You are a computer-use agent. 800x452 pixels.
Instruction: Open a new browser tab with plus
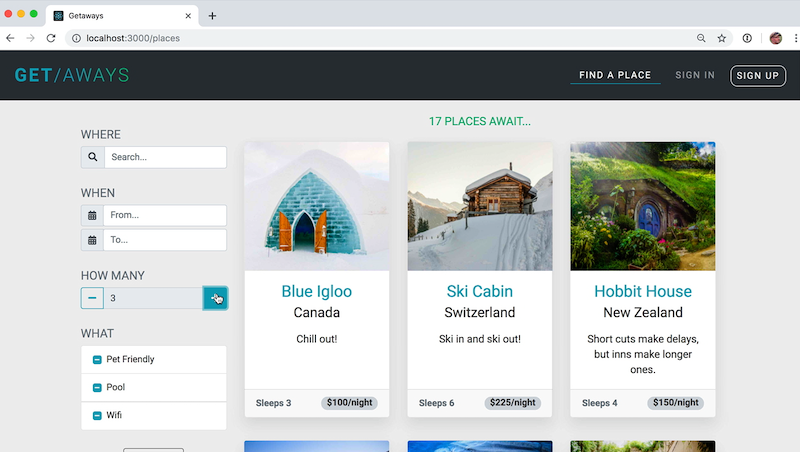212,16
